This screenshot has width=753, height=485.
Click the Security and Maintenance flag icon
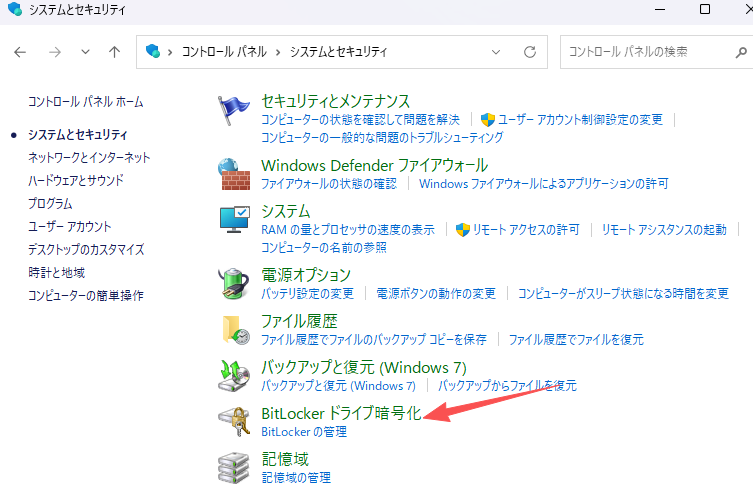234,110
